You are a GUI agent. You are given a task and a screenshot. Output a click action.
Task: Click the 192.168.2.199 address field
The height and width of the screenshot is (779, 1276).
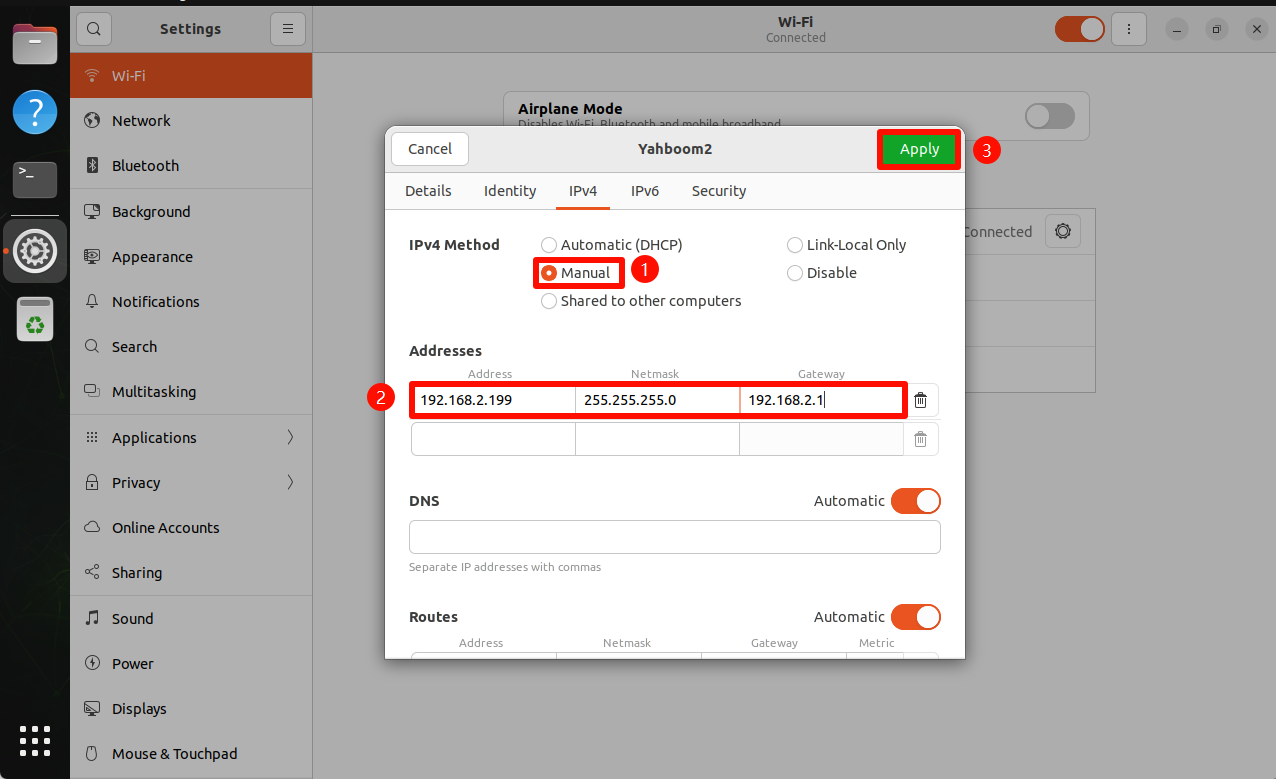point(494,400)
